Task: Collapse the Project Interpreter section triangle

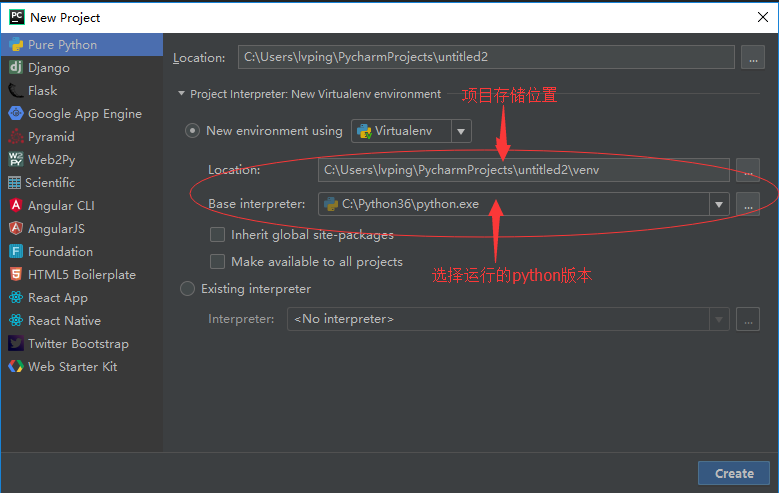Action: click(x=181, y=93)
